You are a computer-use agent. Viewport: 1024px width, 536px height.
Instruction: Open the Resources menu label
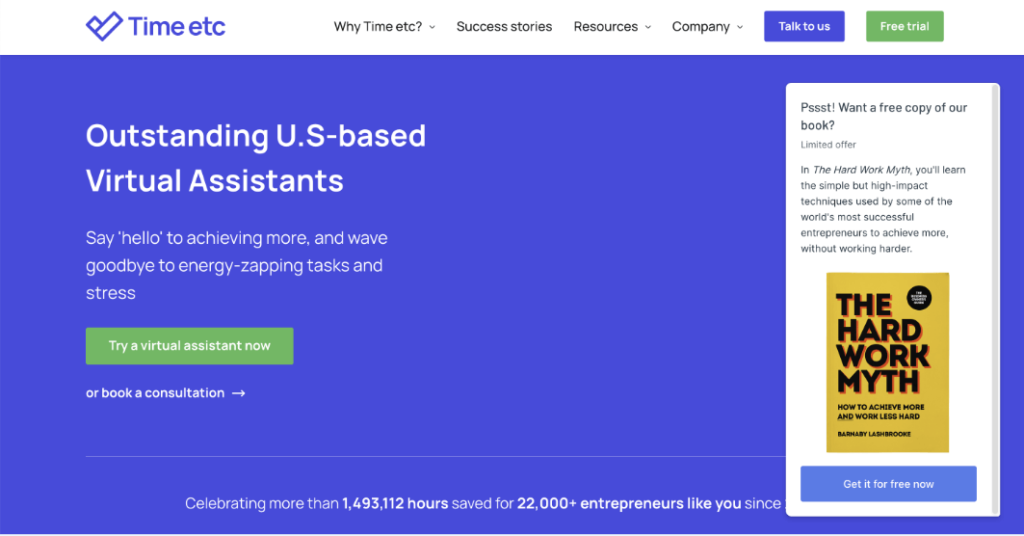click(605, 27)
